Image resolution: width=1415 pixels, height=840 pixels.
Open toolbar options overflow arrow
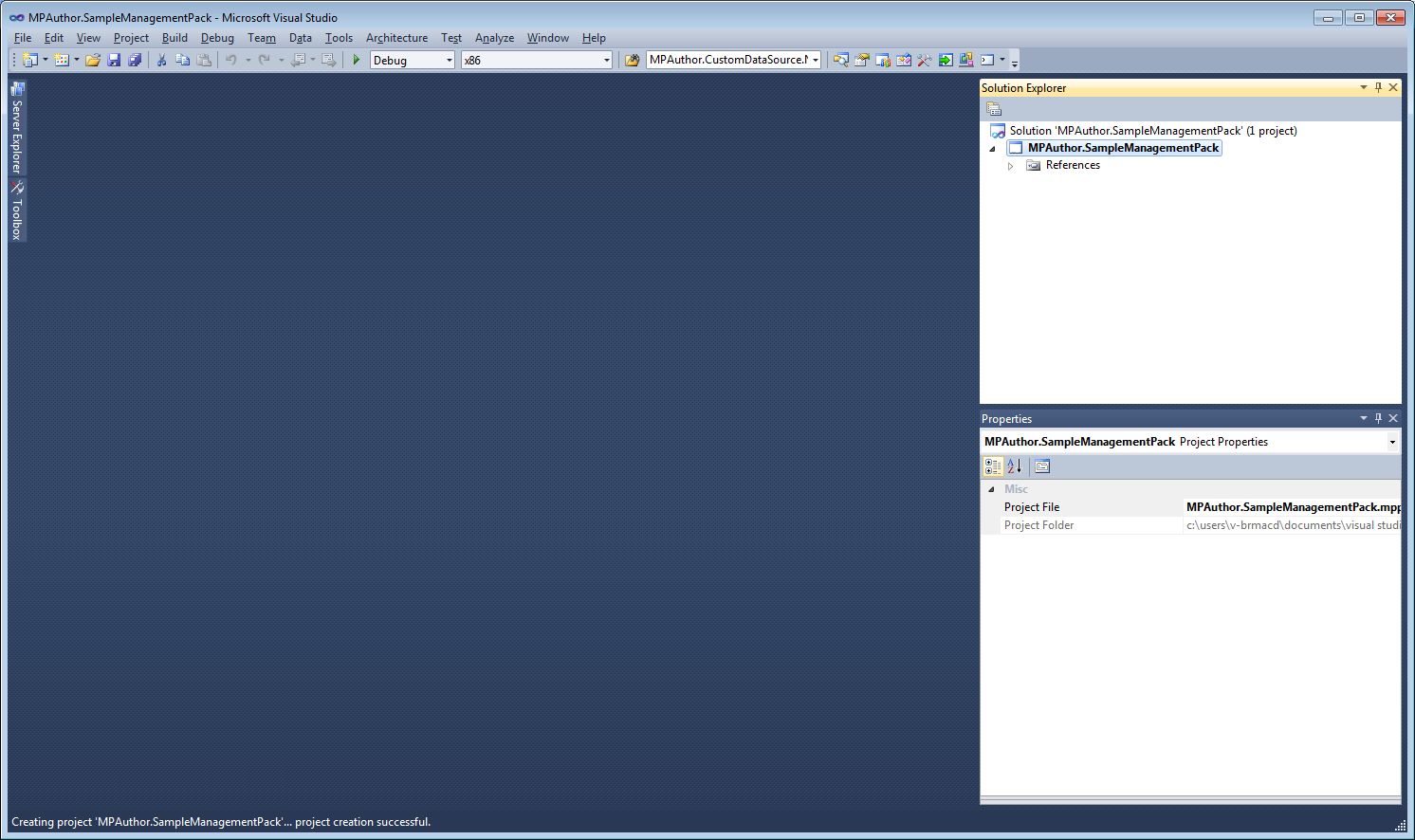click(x=1015, y=63)
